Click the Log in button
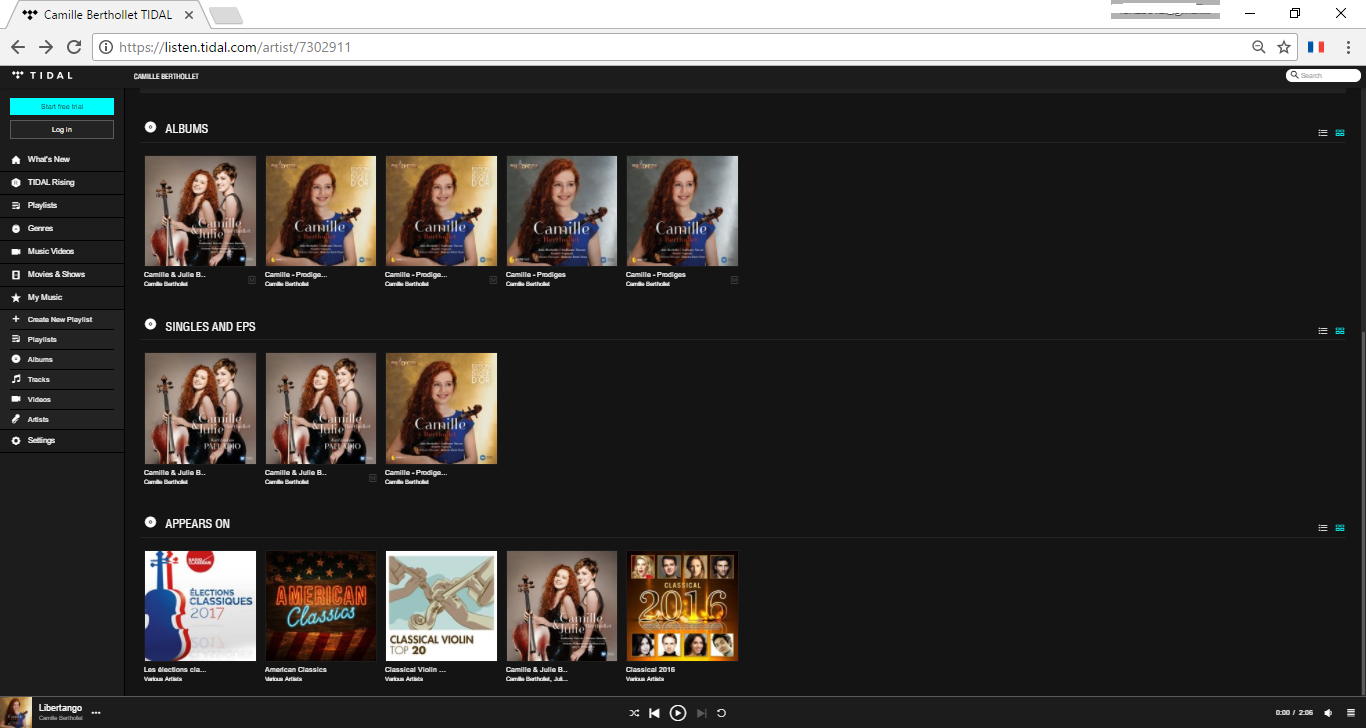The width and height of the screenshot is (1366, 728). pos(62,129)
